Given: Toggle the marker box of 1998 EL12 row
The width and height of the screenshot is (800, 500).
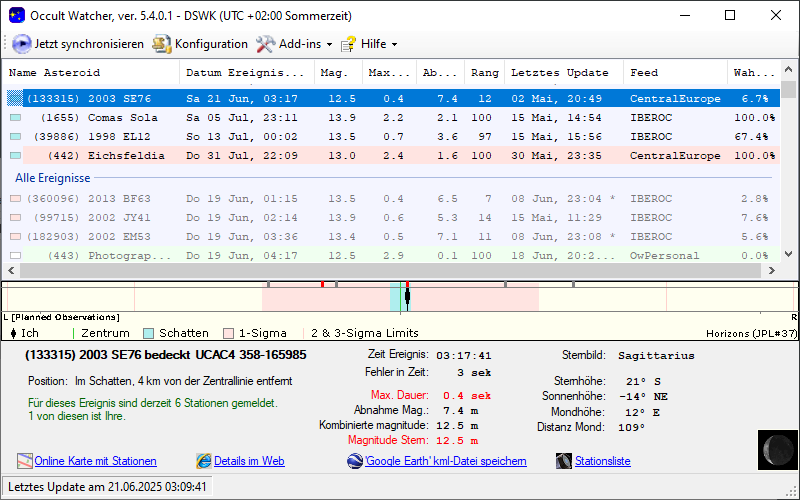Looking at the screenshot, I should coord(15,137).
